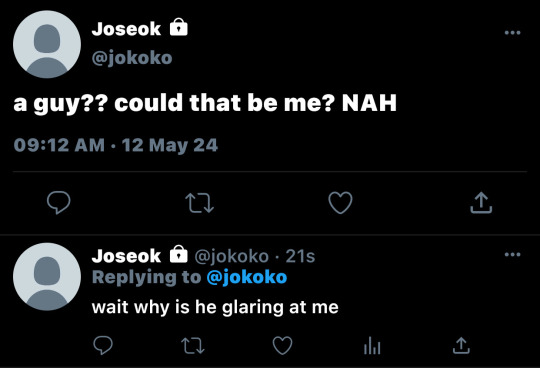Open the three-dot menu on reply tweet
Screen dimensions: 540x368
click(512, 255)
